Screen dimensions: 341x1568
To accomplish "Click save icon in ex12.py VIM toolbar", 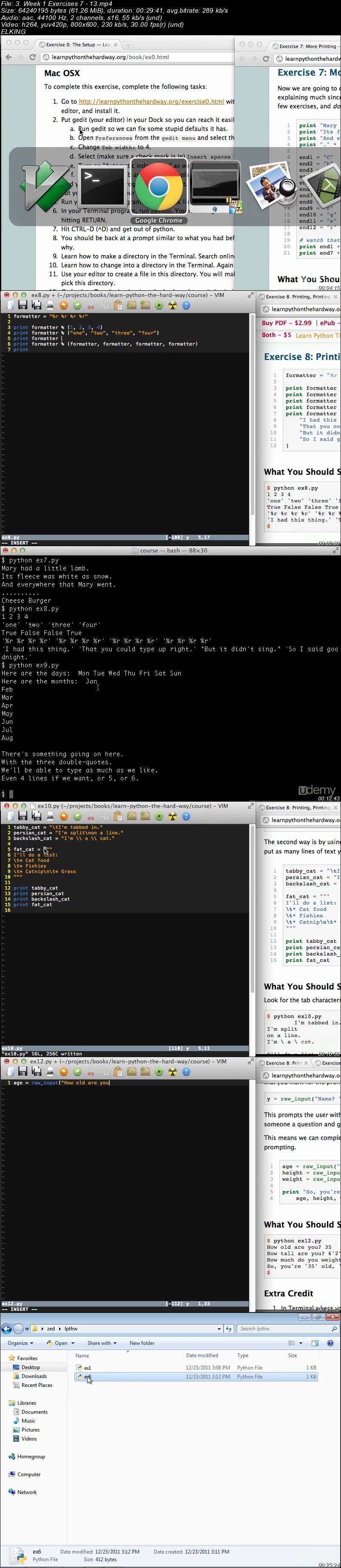I will (23, 1071).
